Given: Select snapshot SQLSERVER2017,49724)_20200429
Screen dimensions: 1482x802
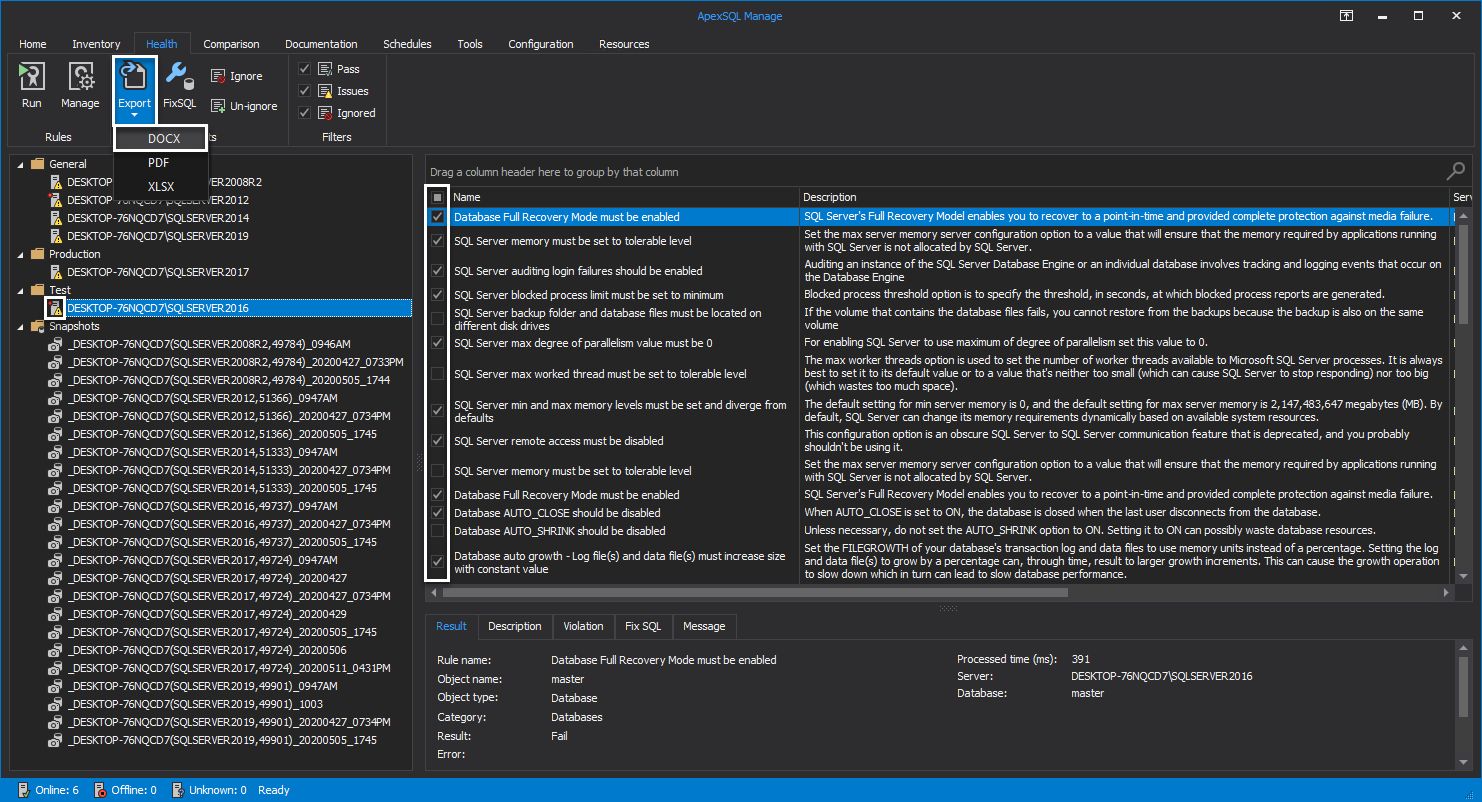Looking at the screenshot, I should pos(208,614).
